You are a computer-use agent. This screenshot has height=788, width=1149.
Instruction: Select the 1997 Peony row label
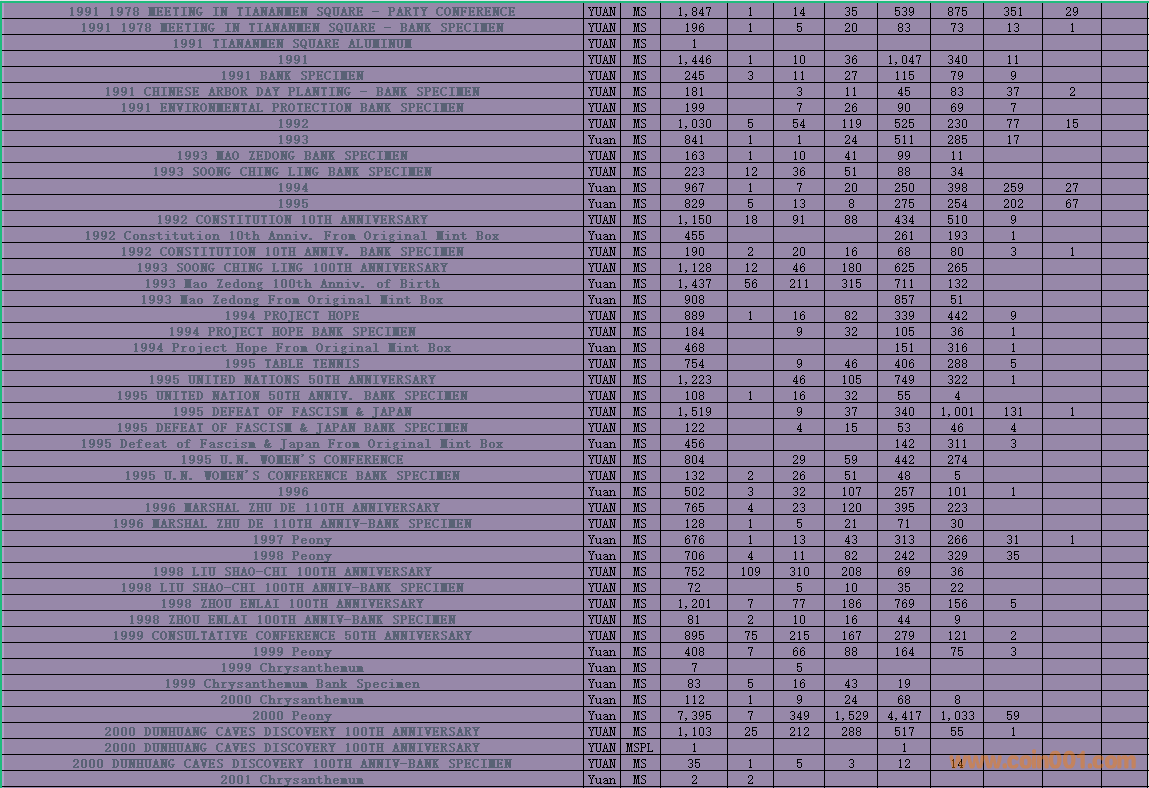292,540
